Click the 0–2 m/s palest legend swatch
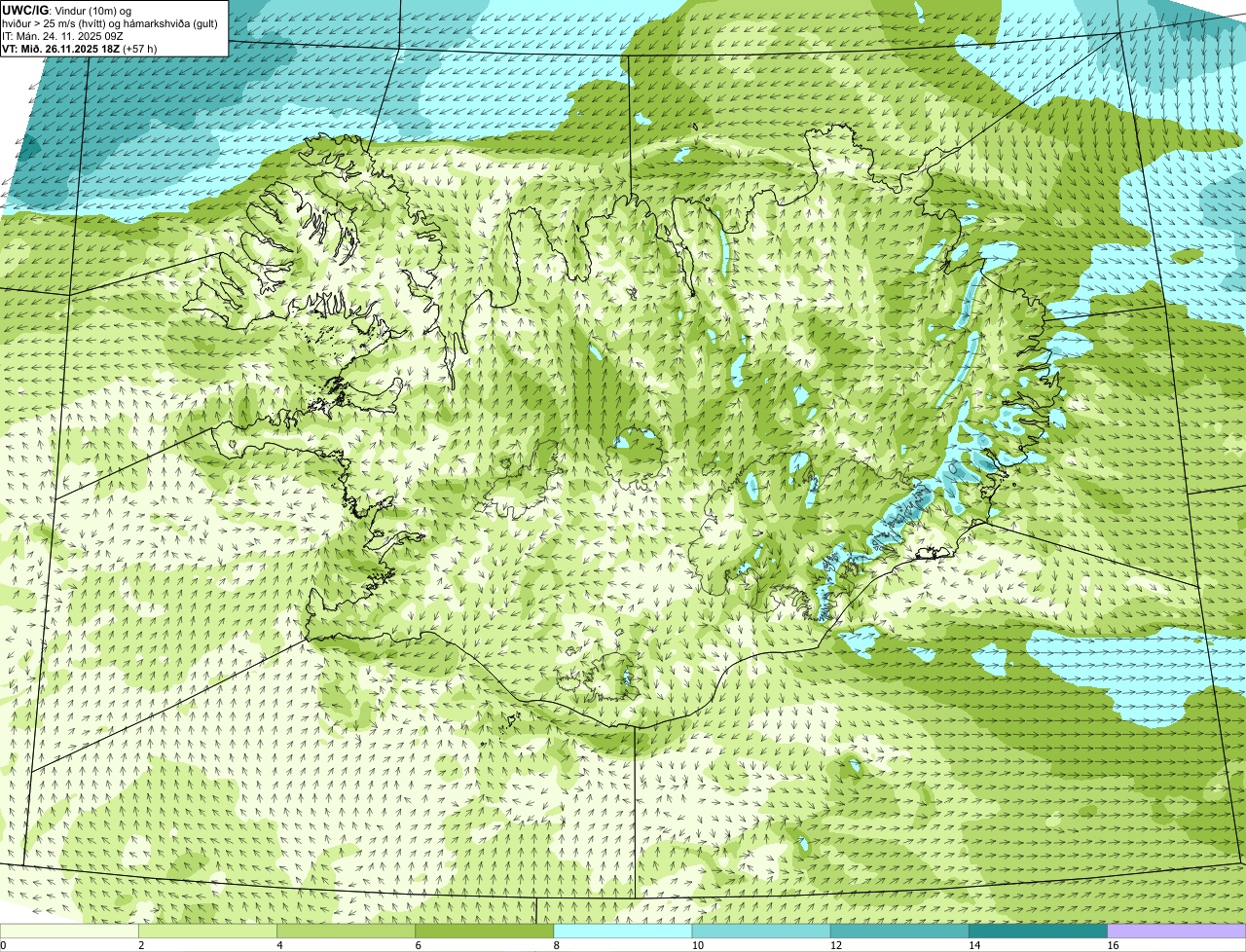The height and width of the screenshot is (952, 1246). 70,931
